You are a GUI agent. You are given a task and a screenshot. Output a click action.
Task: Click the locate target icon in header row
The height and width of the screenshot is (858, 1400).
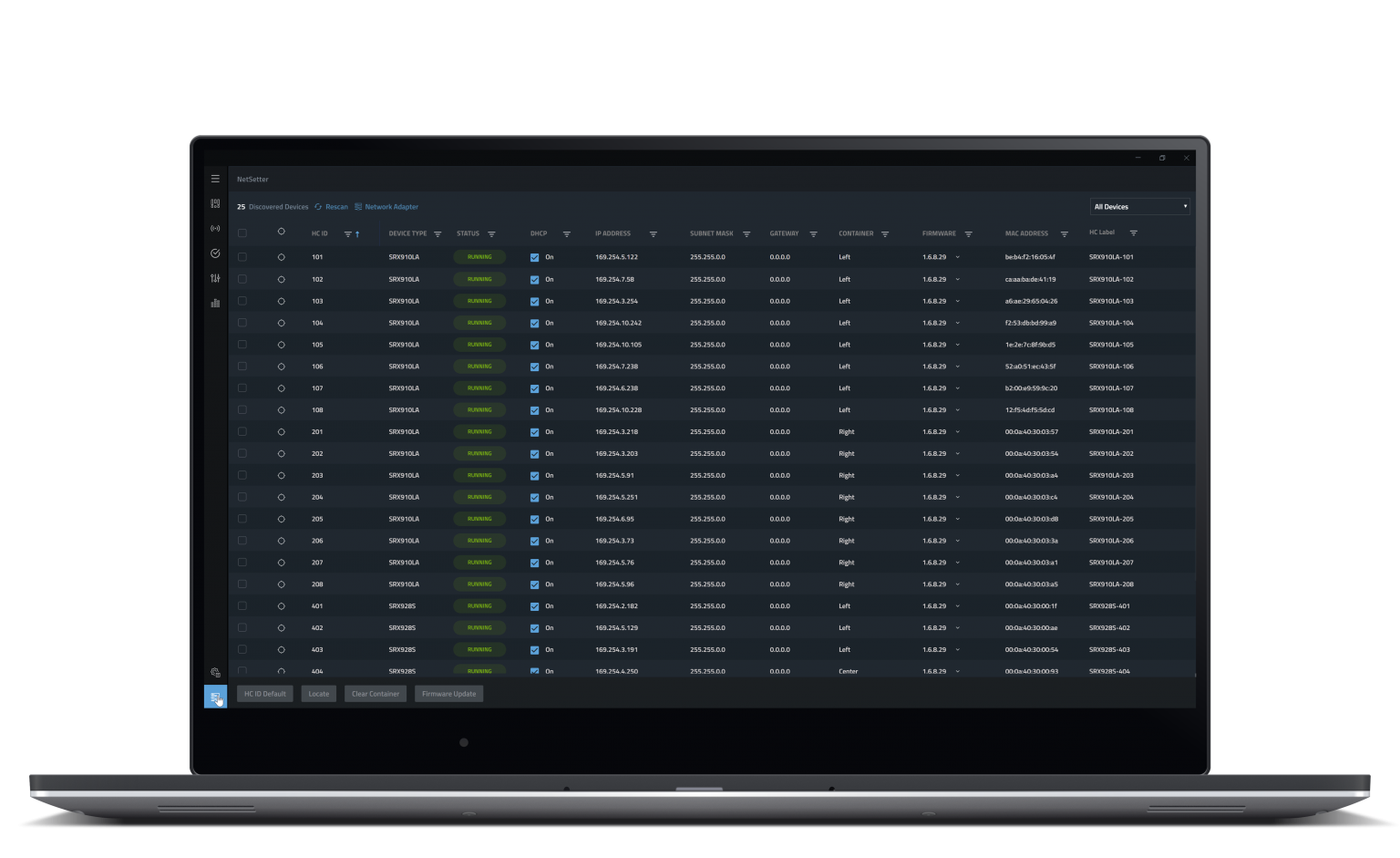(281, 232)
